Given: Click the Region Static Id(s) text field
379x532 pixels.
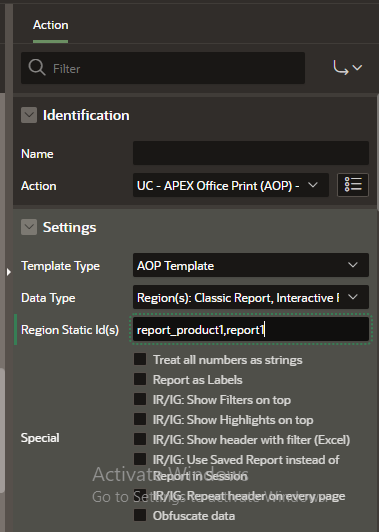Looking at the screenshot, I should [251, 329].
